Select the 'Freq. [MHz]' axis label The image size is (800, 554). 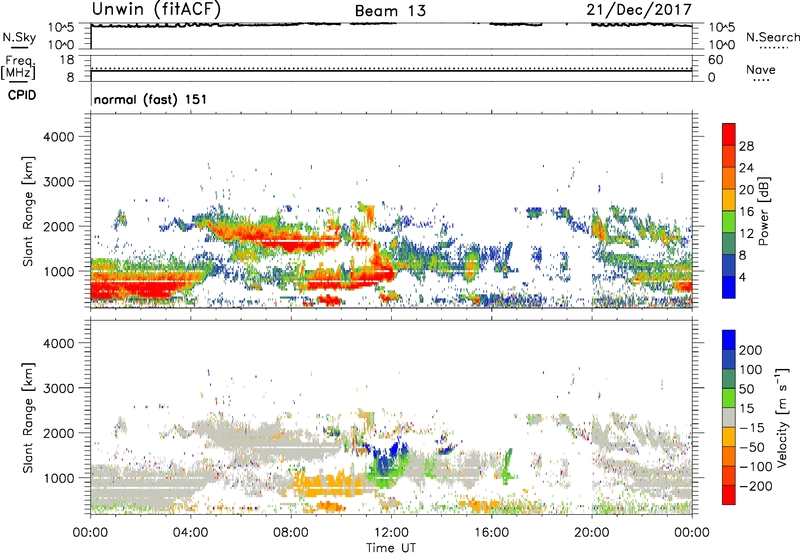[x=18, y=67]
